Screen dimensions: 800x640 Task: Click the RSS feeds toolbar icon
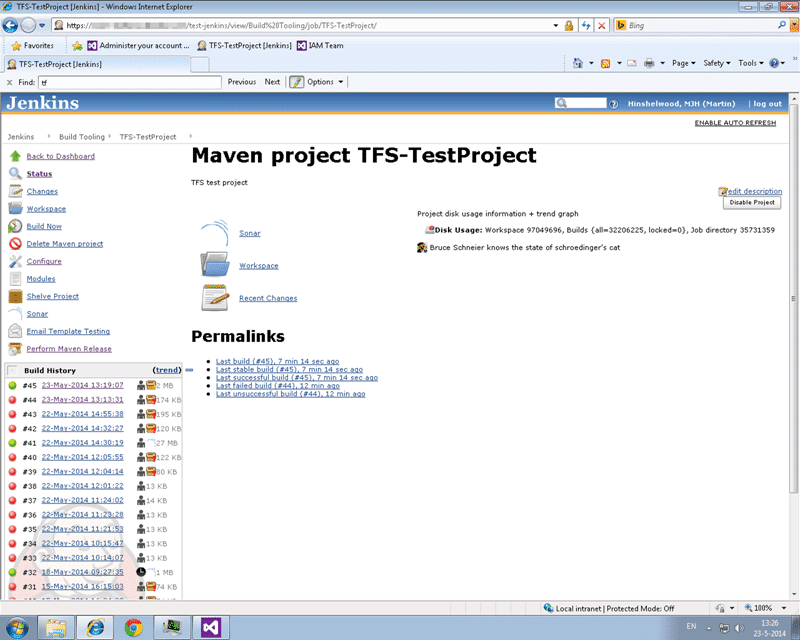point(606,63)
